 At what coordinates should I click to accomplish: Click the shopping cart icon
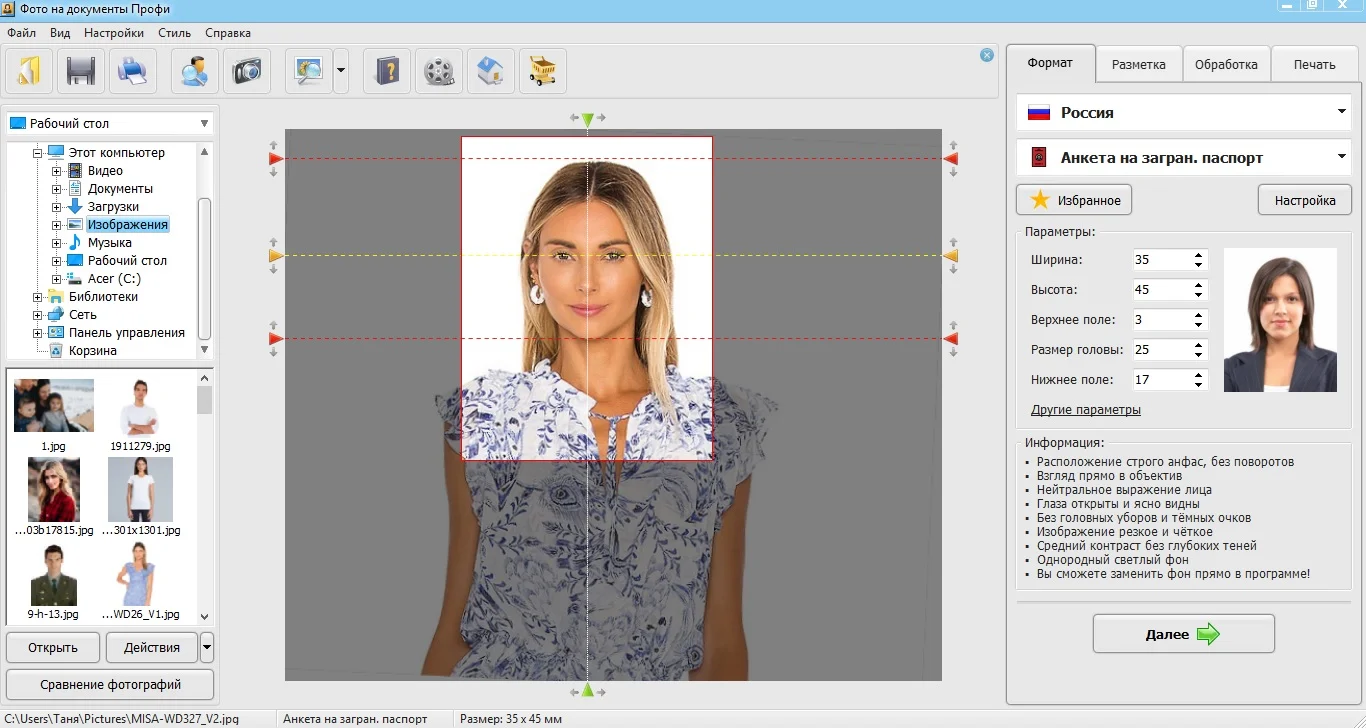pos(542,71)
